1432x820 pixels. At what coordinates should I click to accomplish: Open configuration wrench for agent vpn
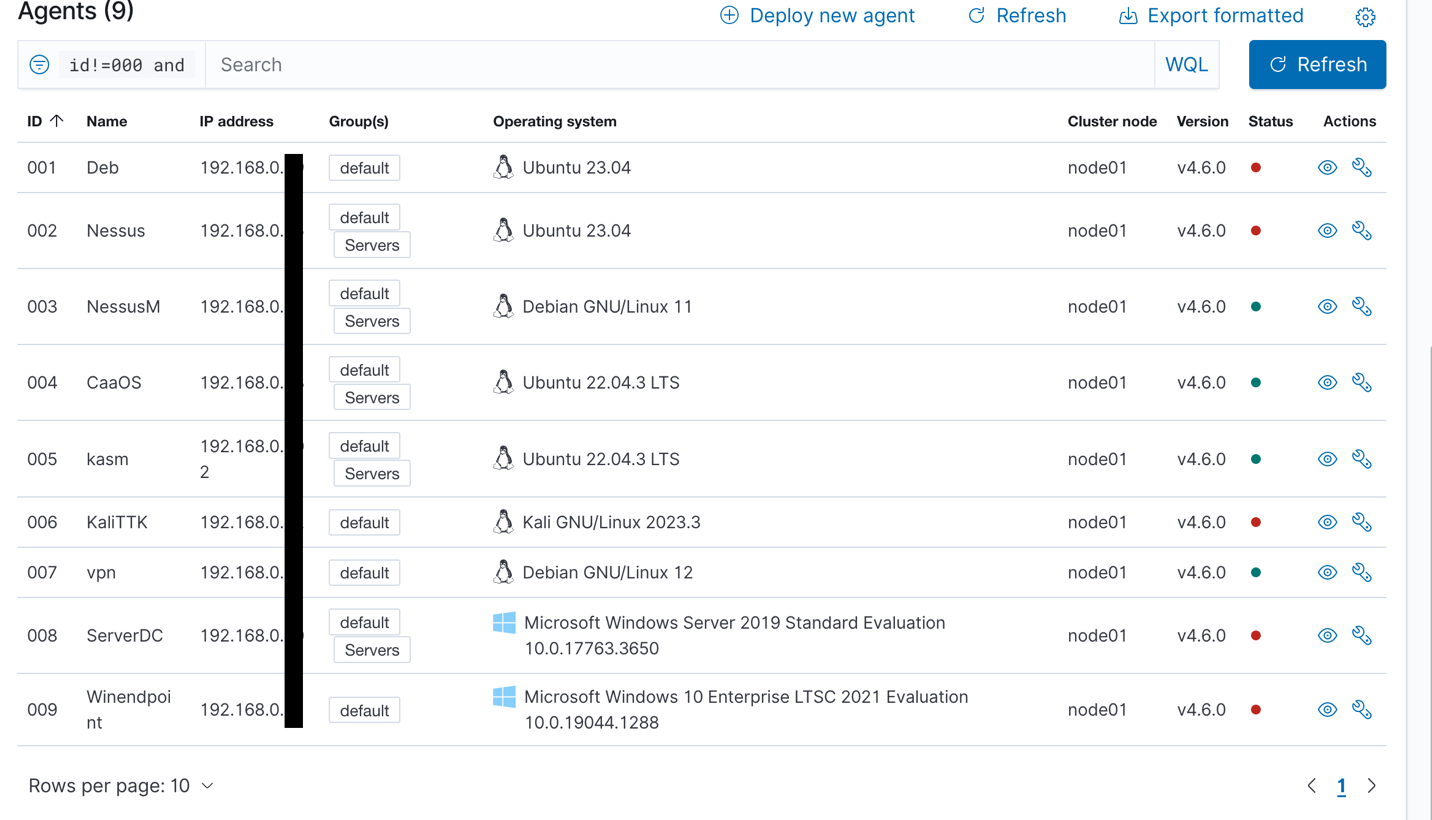pos(1362,572)
